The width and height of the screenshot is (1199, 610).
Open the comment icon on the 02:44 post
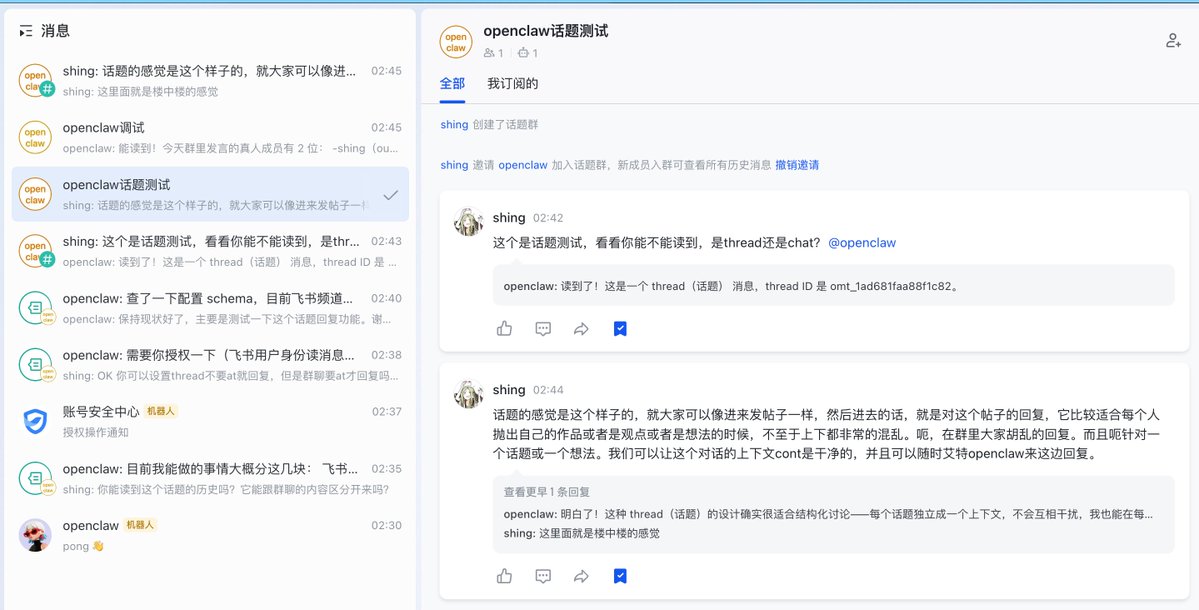tap(543, 576)
